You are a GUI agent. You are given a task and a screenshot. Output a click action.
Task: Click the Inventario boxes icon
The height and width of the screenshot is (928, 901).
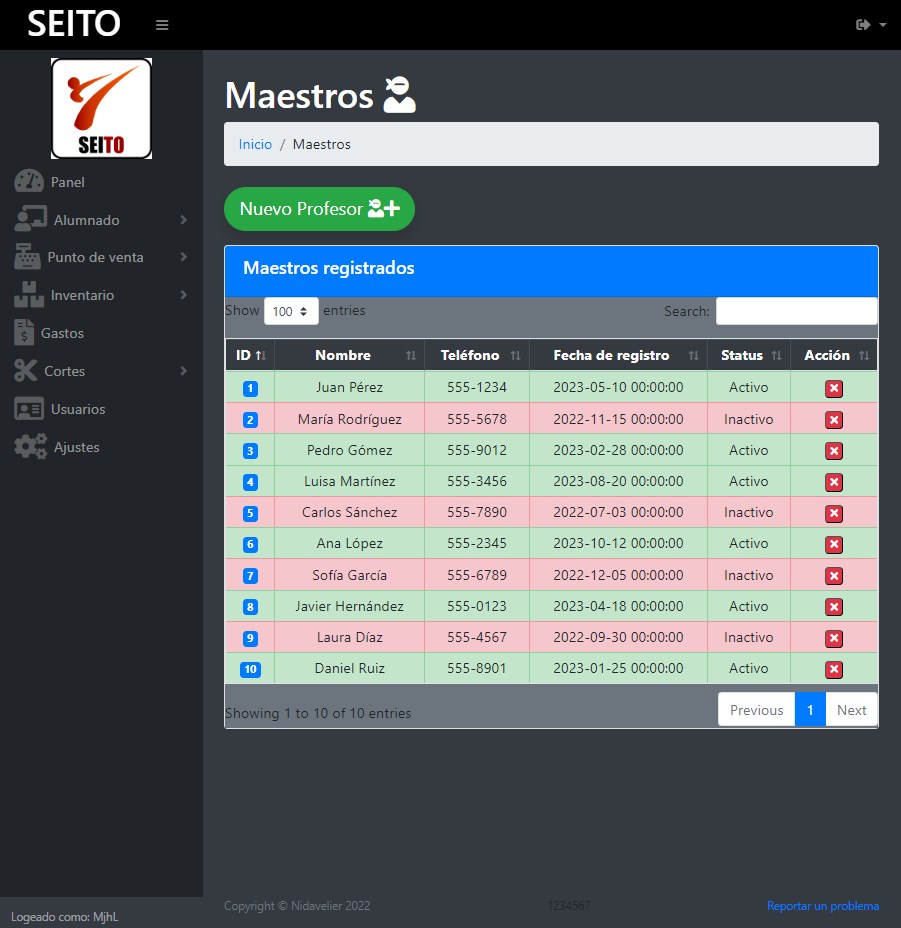[29, 295]
